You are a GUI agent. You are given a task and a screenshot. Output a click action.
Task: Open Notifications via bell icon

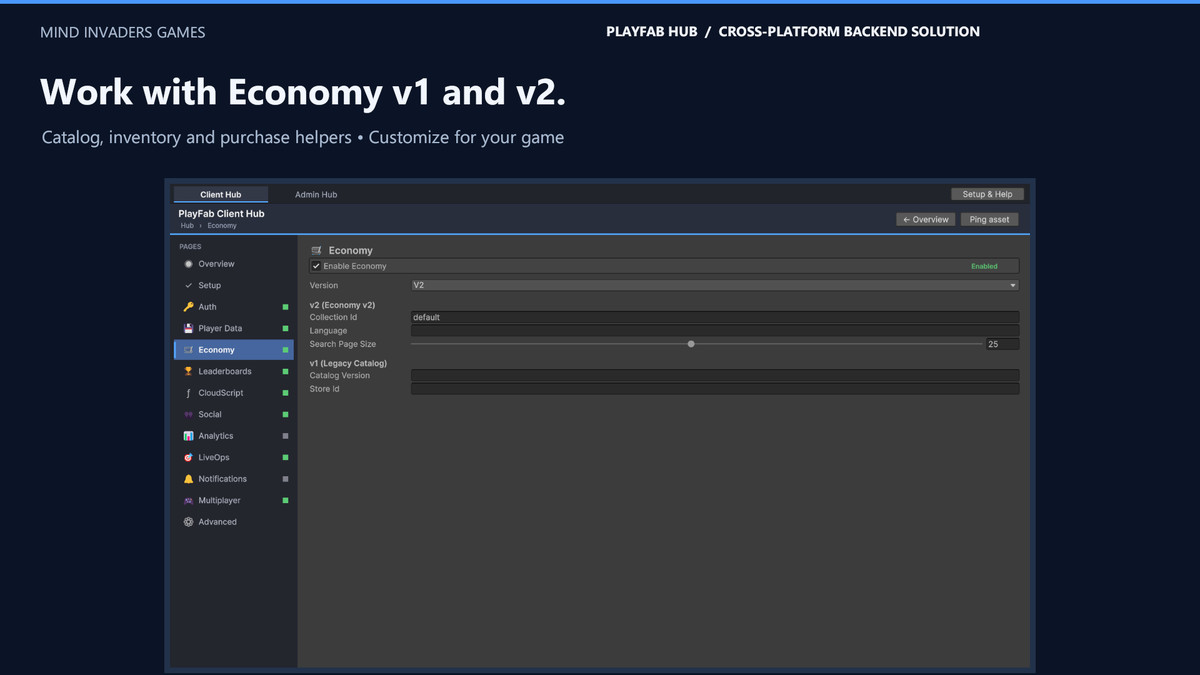(188, 479)
